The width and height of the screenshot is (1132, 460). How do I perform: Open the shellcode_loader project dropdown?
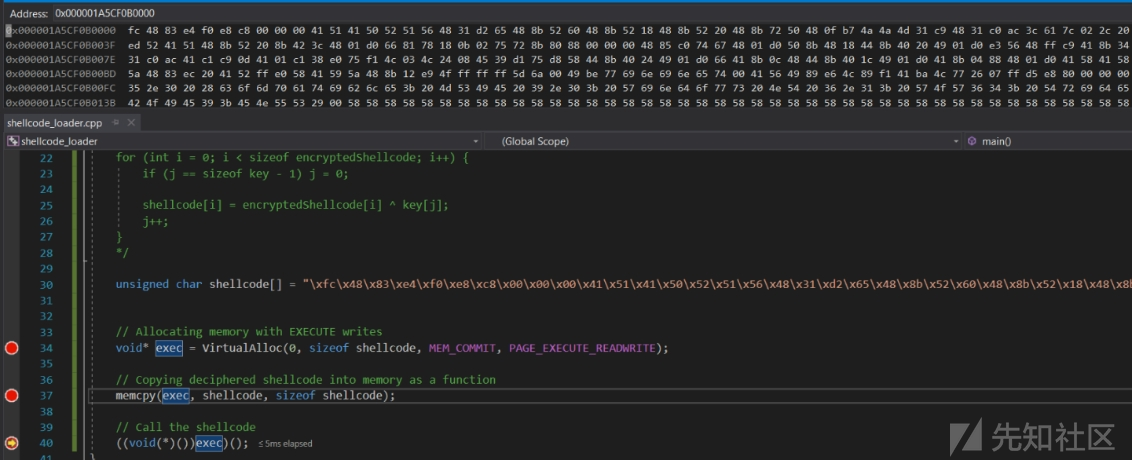[x=243, y=142]
